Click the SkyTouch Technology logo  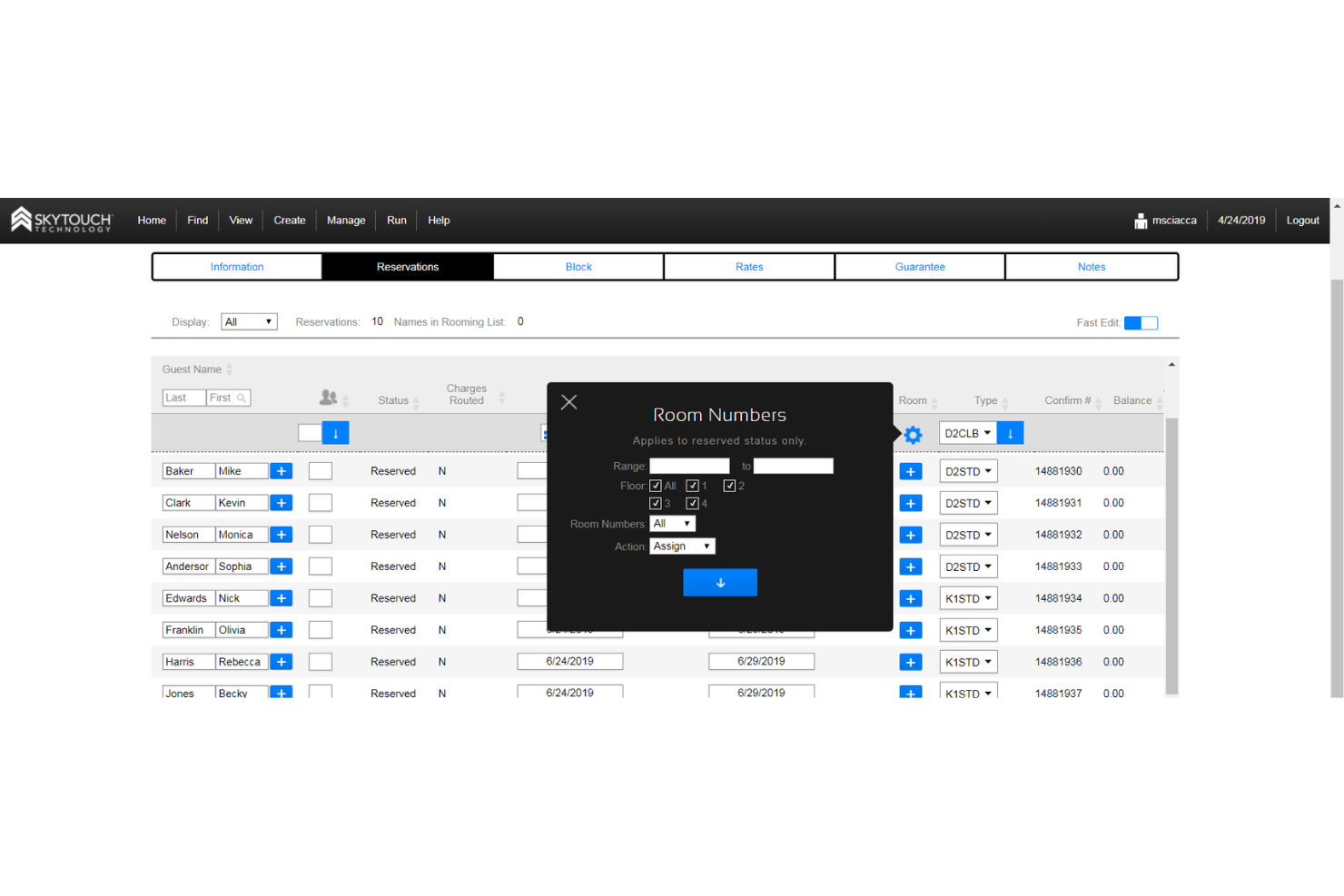click(x=61, y=220)
